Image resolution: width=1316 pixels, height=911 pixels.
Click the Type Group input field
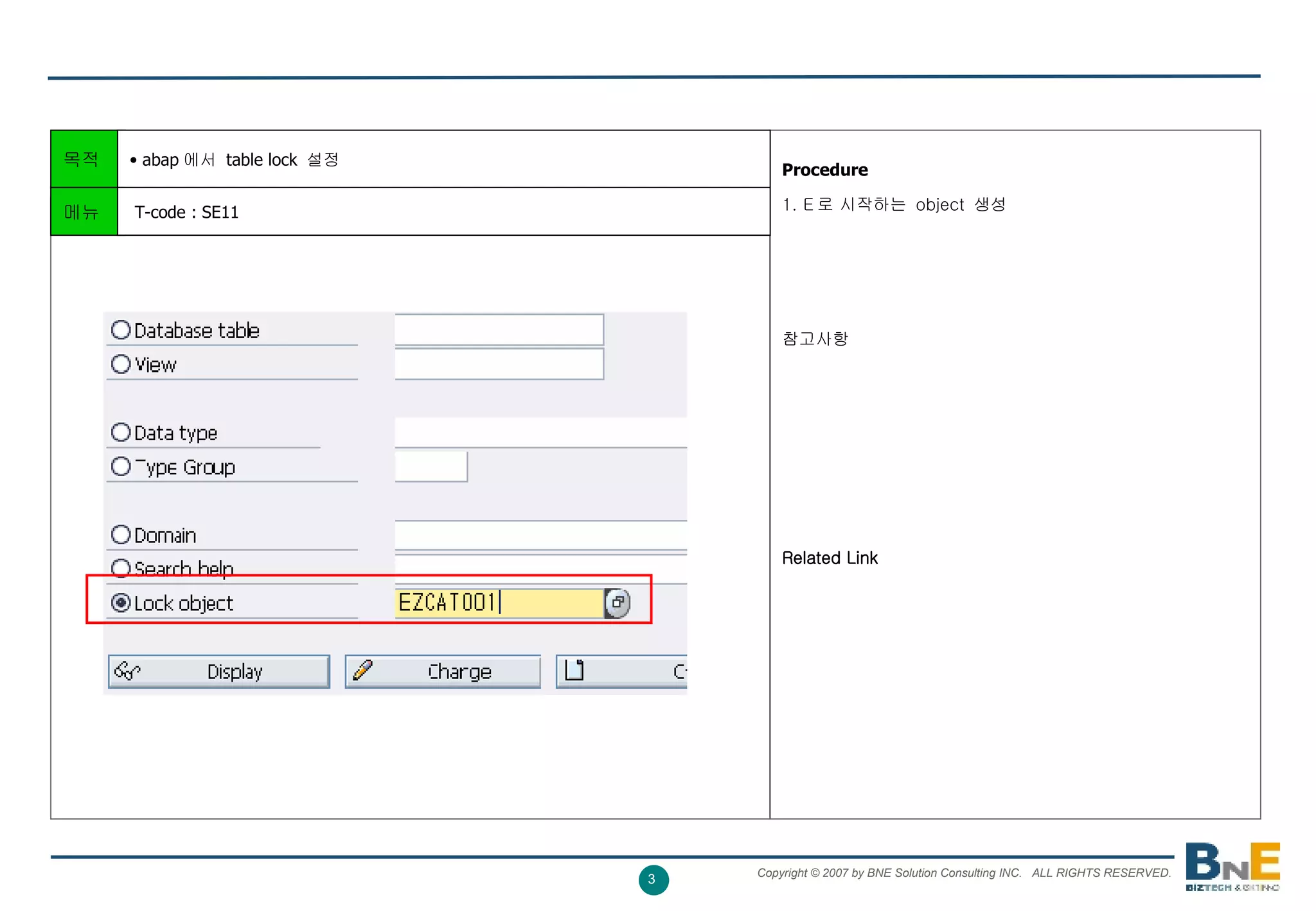[x=431, y=466]
